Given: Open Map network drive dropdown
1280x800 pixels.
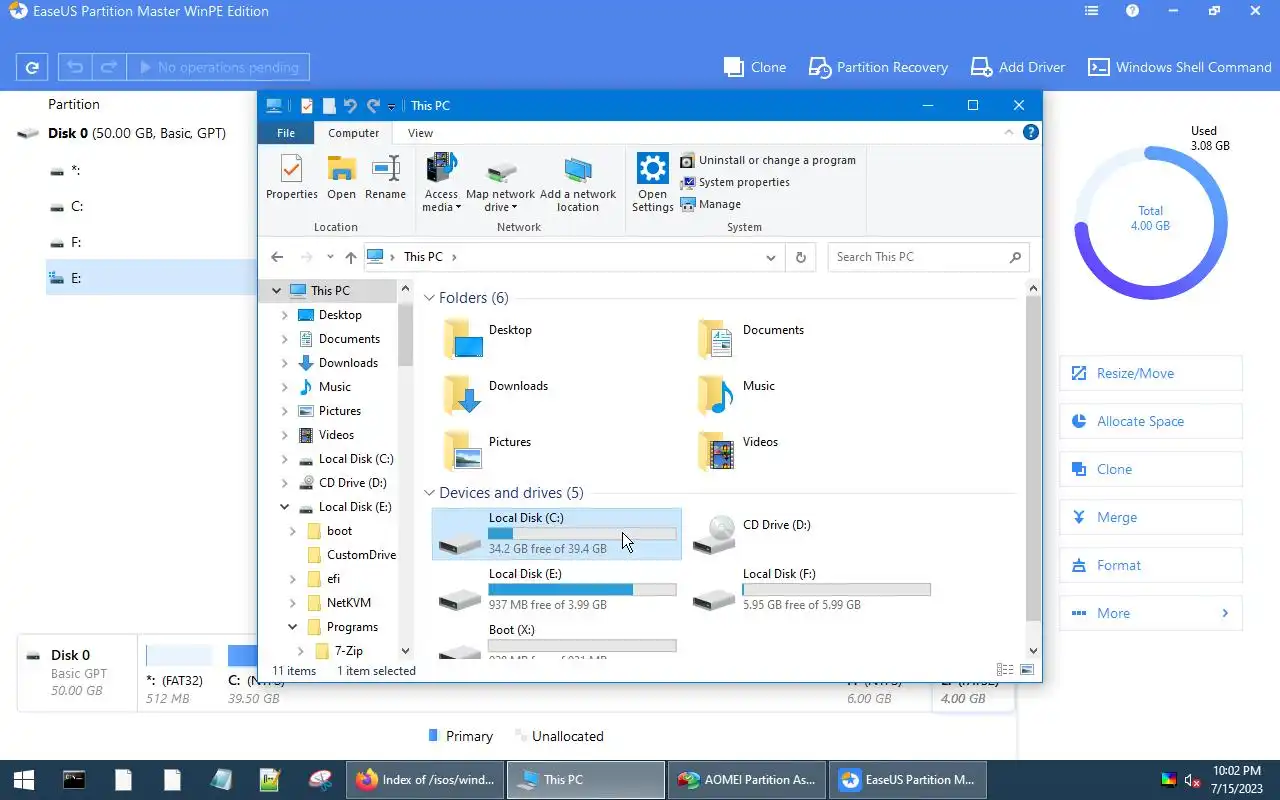Looking at the screenshot, I should pyautogui.click(x=500, y=184).
